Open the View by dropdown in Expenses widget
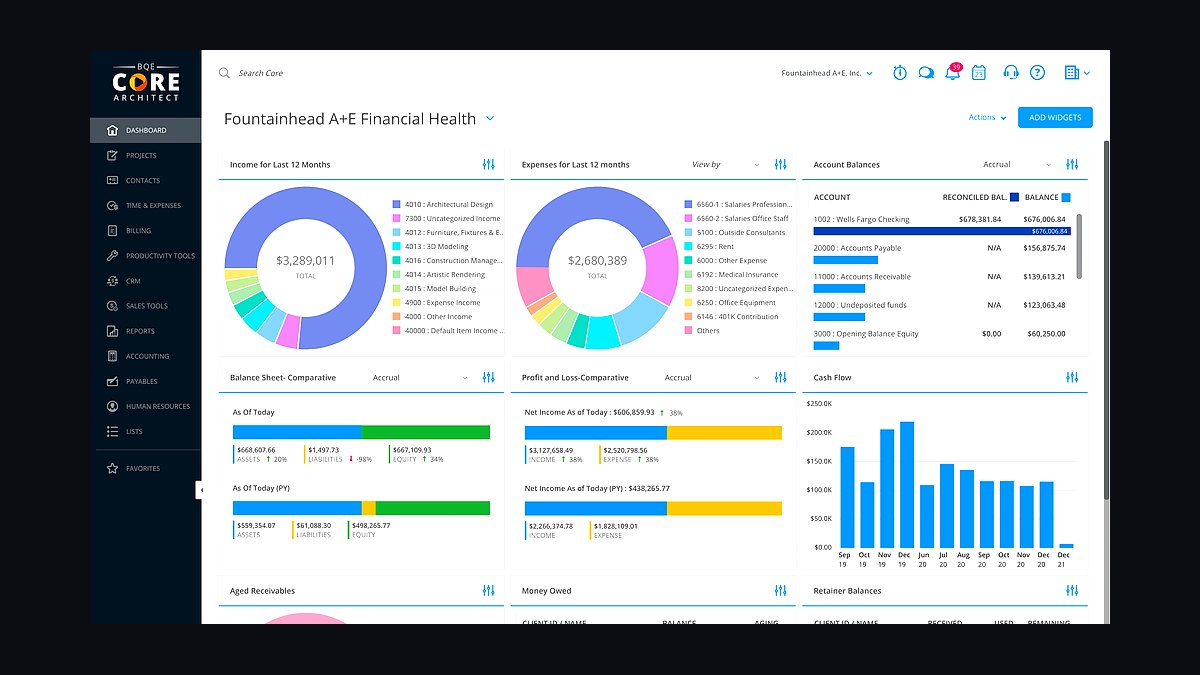This screenshot has height=675, width=1200. click(x=725, y=164)
